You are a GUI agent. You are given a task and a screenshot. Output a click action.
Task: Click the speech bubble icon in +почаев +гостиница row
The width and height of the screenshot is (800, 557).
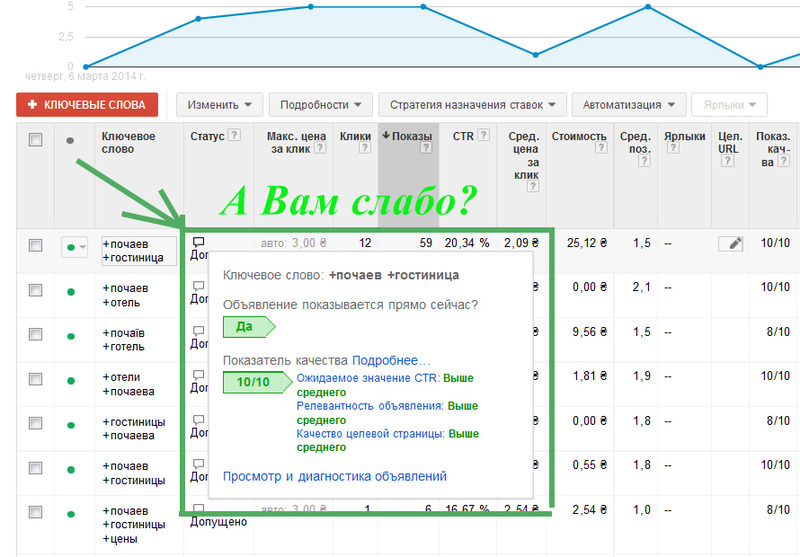point(198,241)
